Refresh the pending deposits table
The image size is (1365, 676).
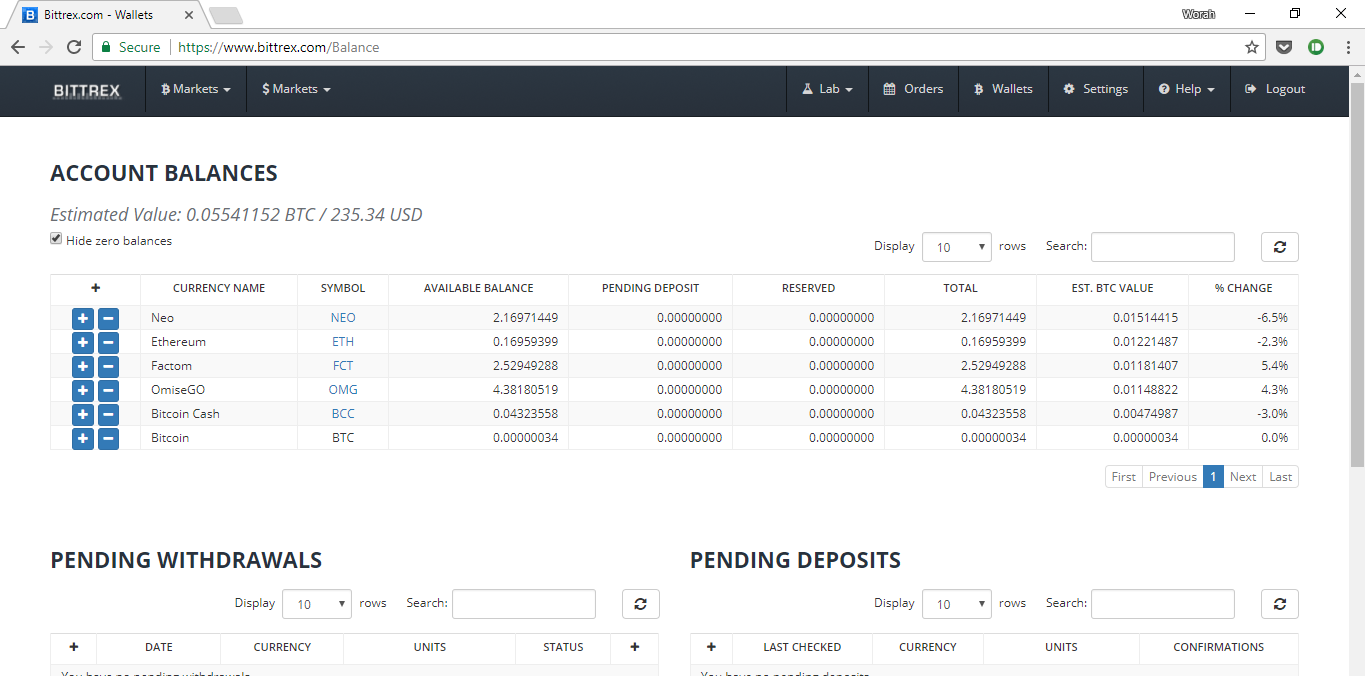click(x=1279, y=604)
